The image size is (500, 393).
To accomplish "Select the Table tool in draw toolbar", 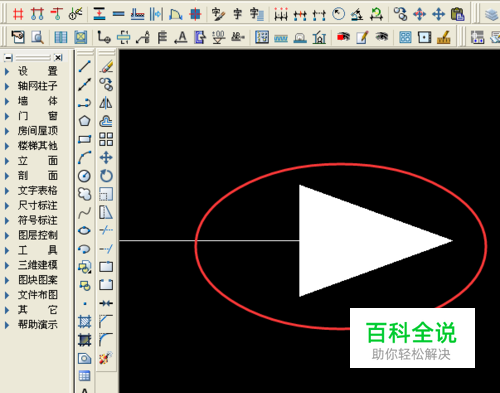I will (85, 376).
